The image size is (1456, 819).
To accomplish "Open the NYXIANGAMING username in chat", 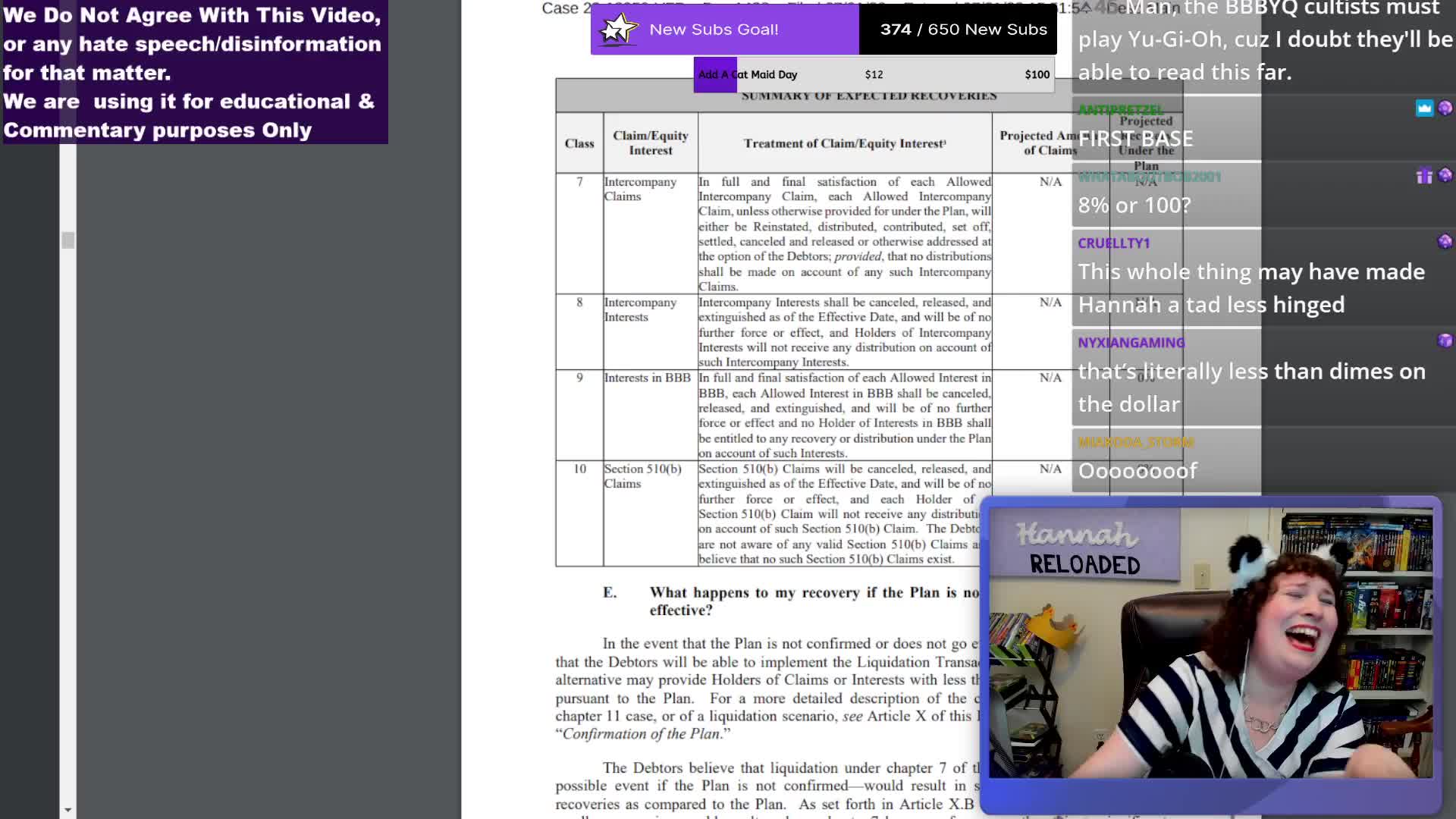I will coord(1131,343).
